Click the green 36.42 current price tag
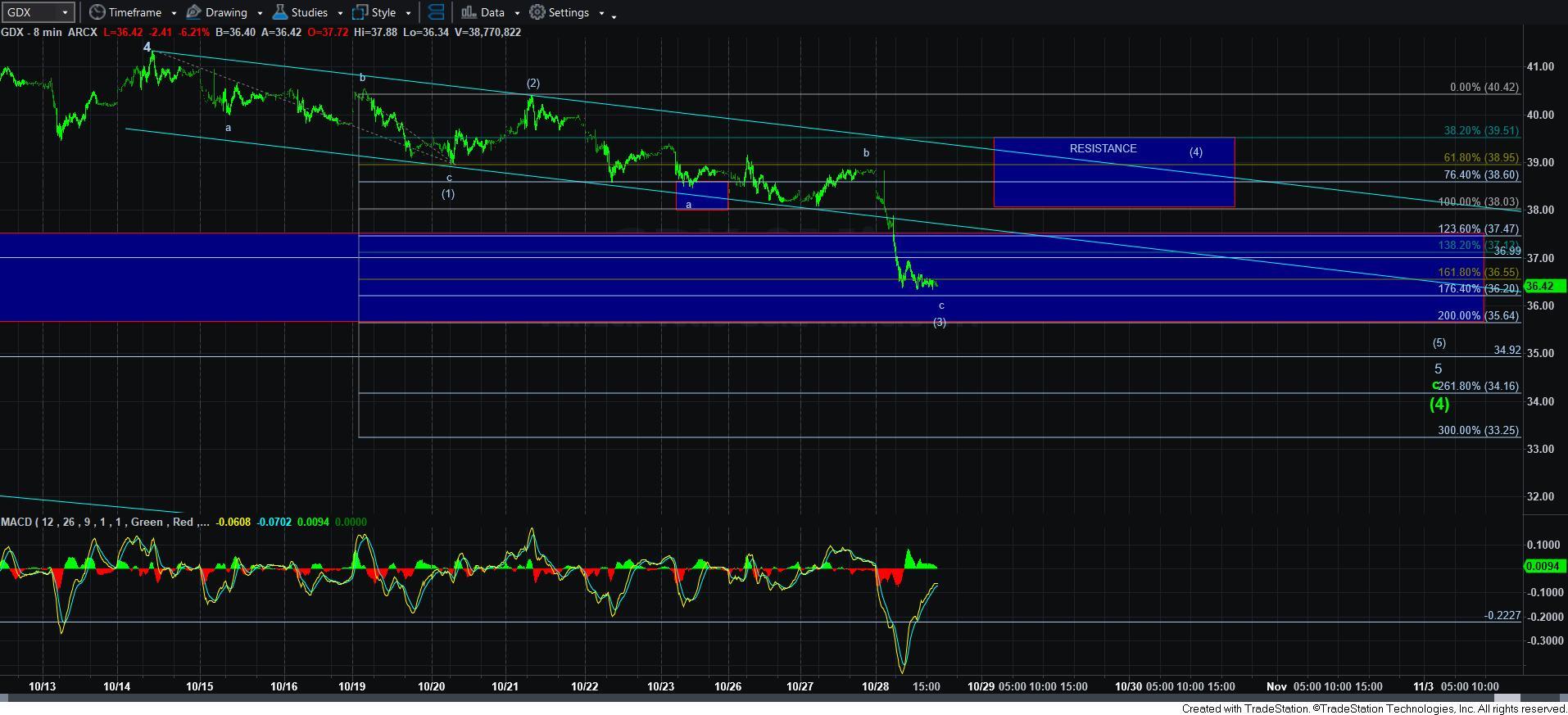Screen dimensions: 1568x715 click(1543, 286)
